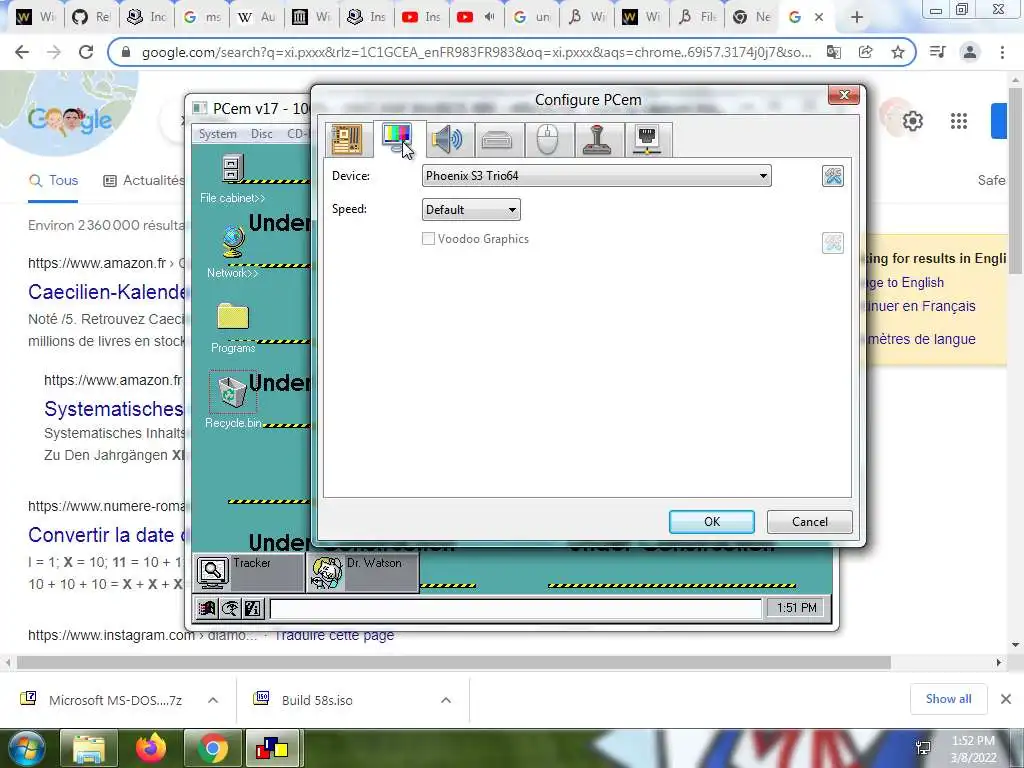Click the translate page icon in address bar
The image size is (1024, 768).
[x=833, y=52]
